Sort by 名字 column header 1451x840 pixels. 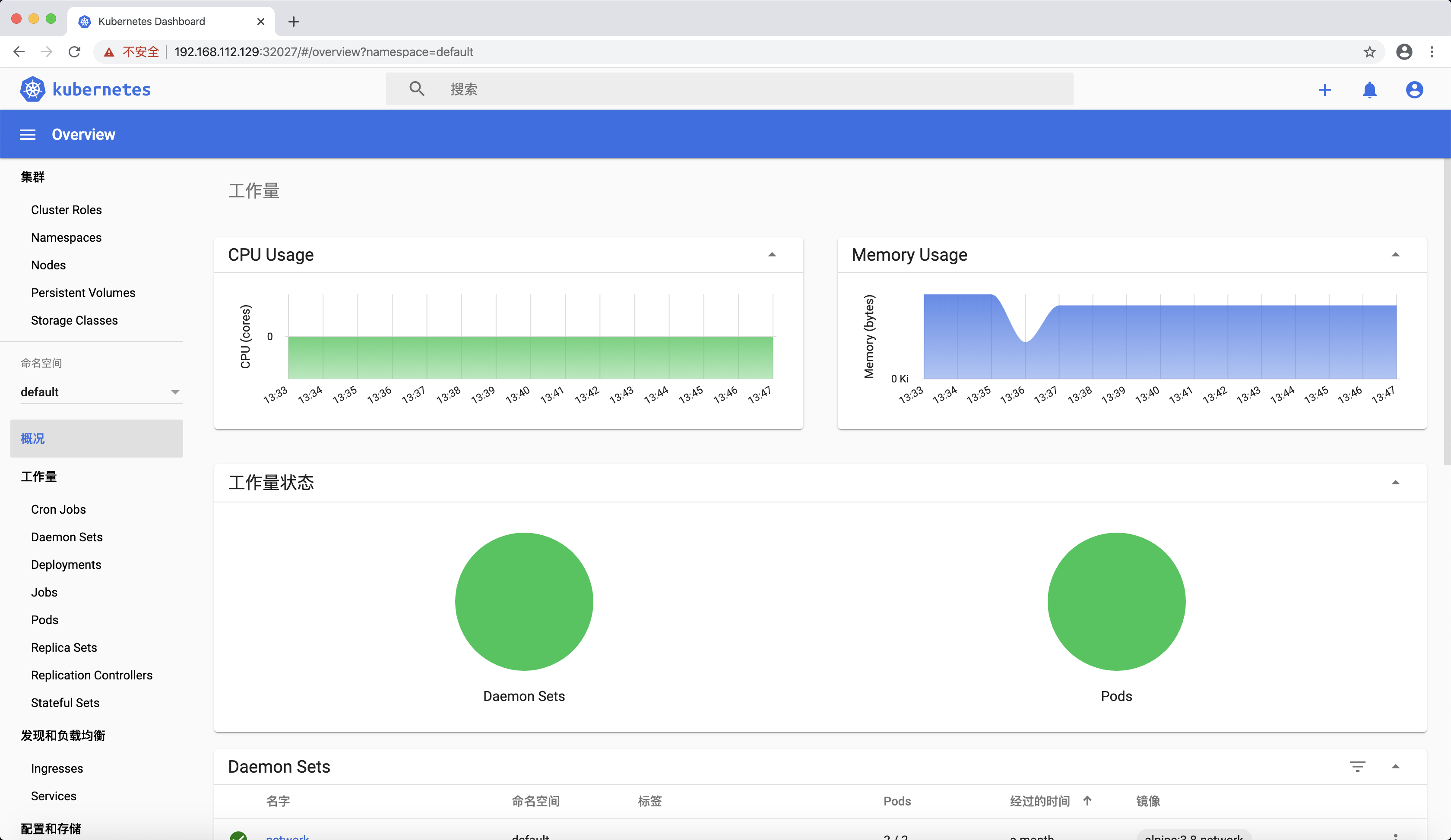coord(278,801)
